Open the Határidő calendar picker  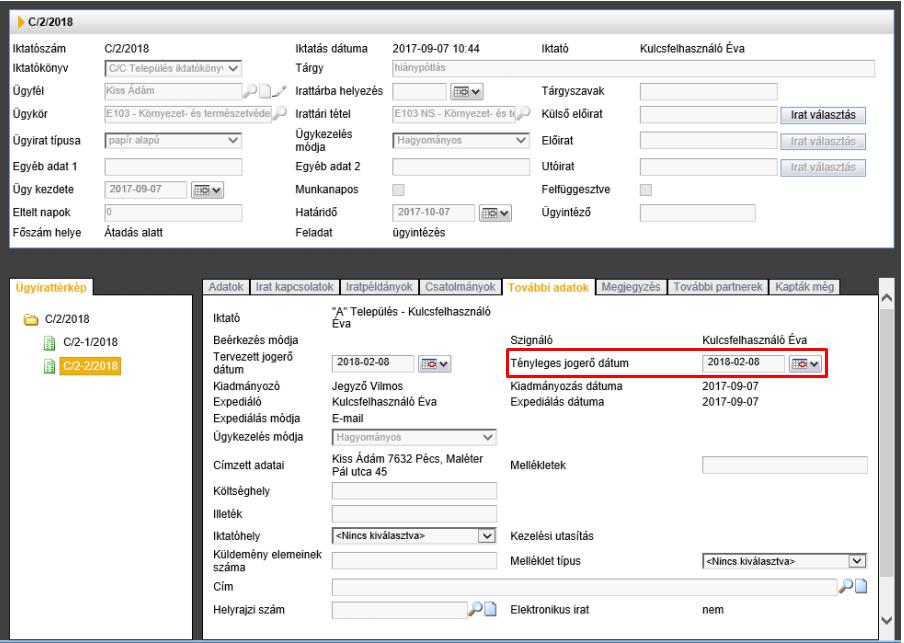[495, 213]
